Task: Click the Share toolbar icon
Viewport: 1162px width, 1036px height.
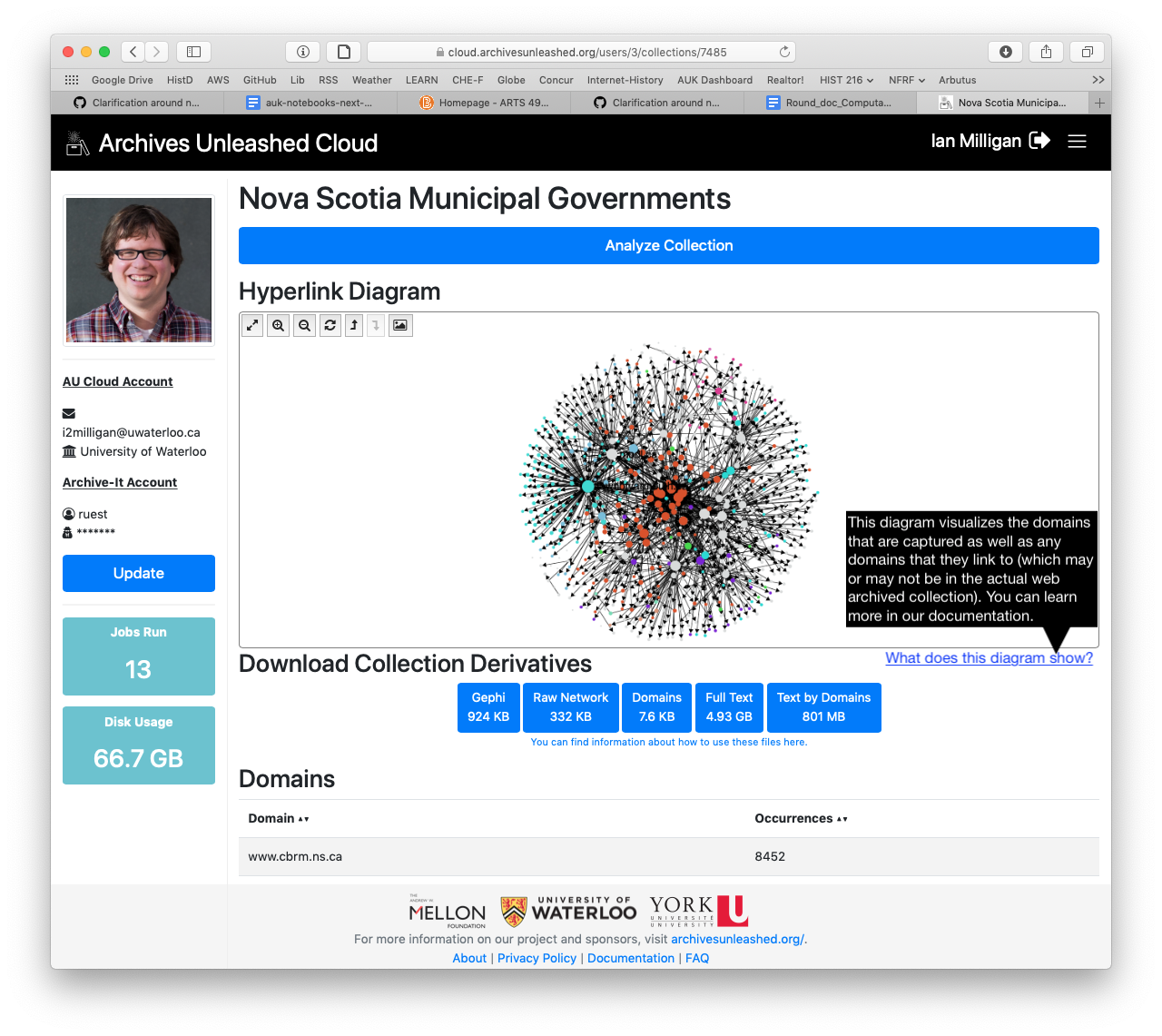Action: (1046, 52)
